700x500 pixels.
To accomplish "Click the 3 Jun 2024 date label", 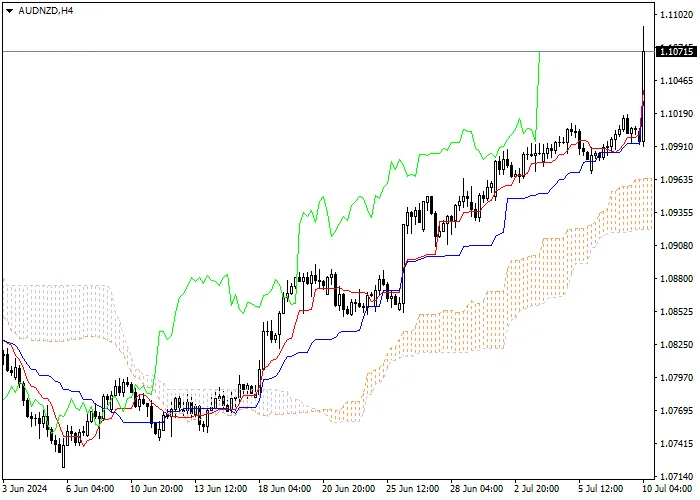I will coord(25,489).
